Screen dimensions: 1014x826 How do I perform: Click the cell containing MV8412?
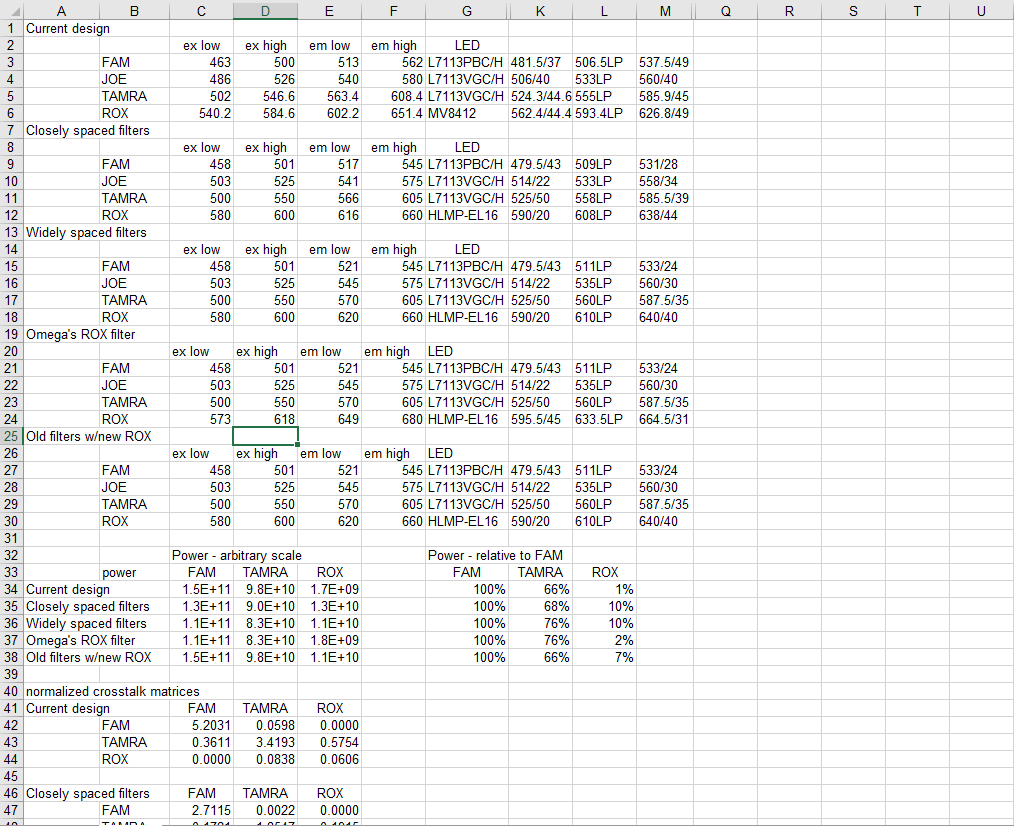tap(452, 113)
